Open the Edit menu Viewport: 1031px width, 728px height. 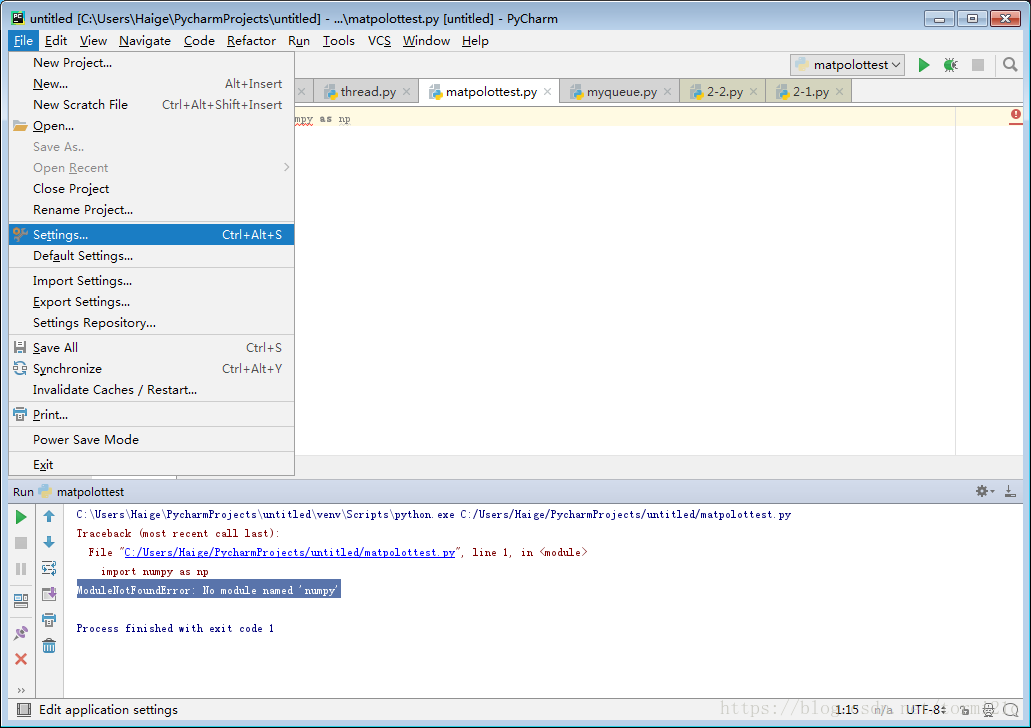coord(56,41)
